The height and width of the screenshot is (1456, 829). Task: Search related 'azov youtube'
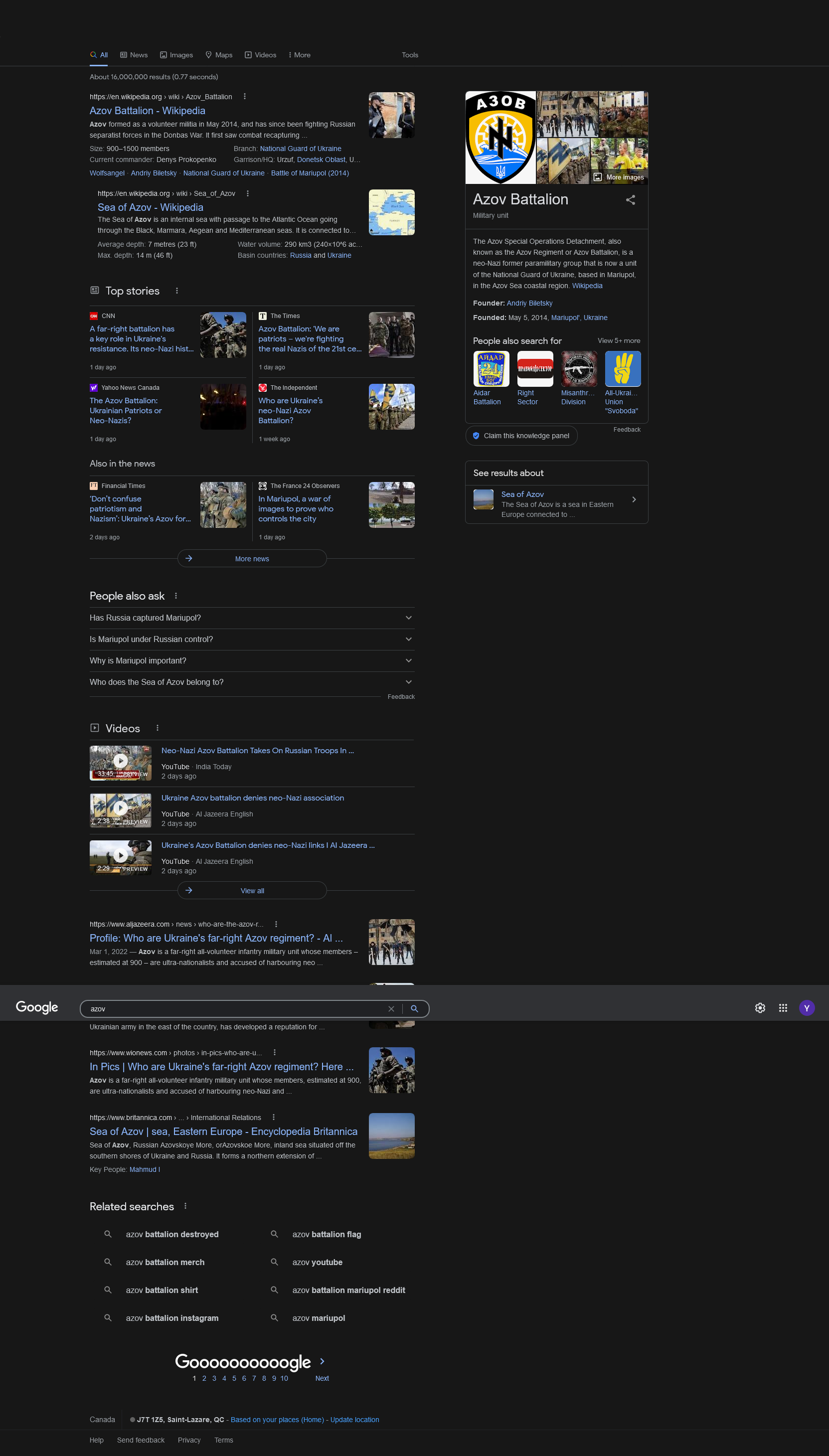pyautogui.click(x=317, y=1262)
